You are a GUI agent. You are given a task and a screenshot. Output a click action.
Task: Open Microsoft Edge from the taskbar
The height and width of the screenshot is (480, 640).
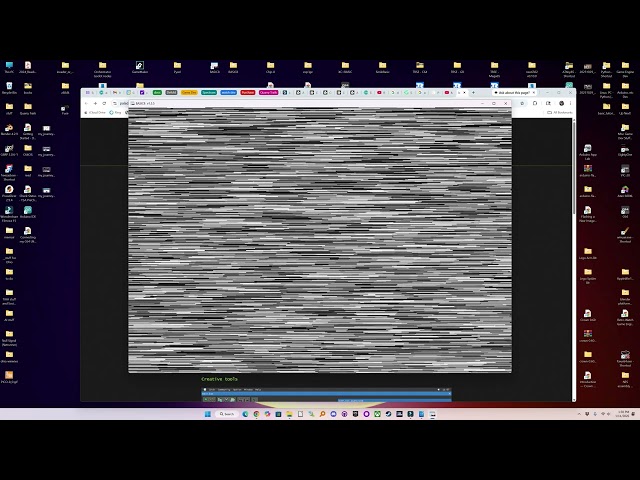245,414
